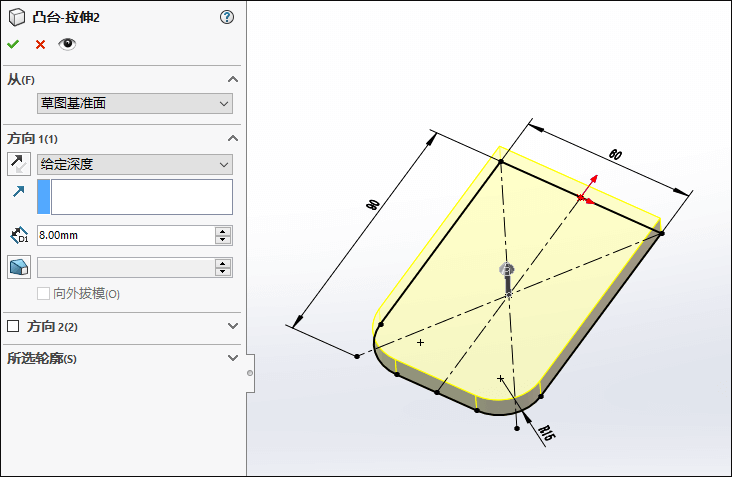Decrease the depth with the down spinner
Screen dimensions: 732x477
tap(223, 240)
